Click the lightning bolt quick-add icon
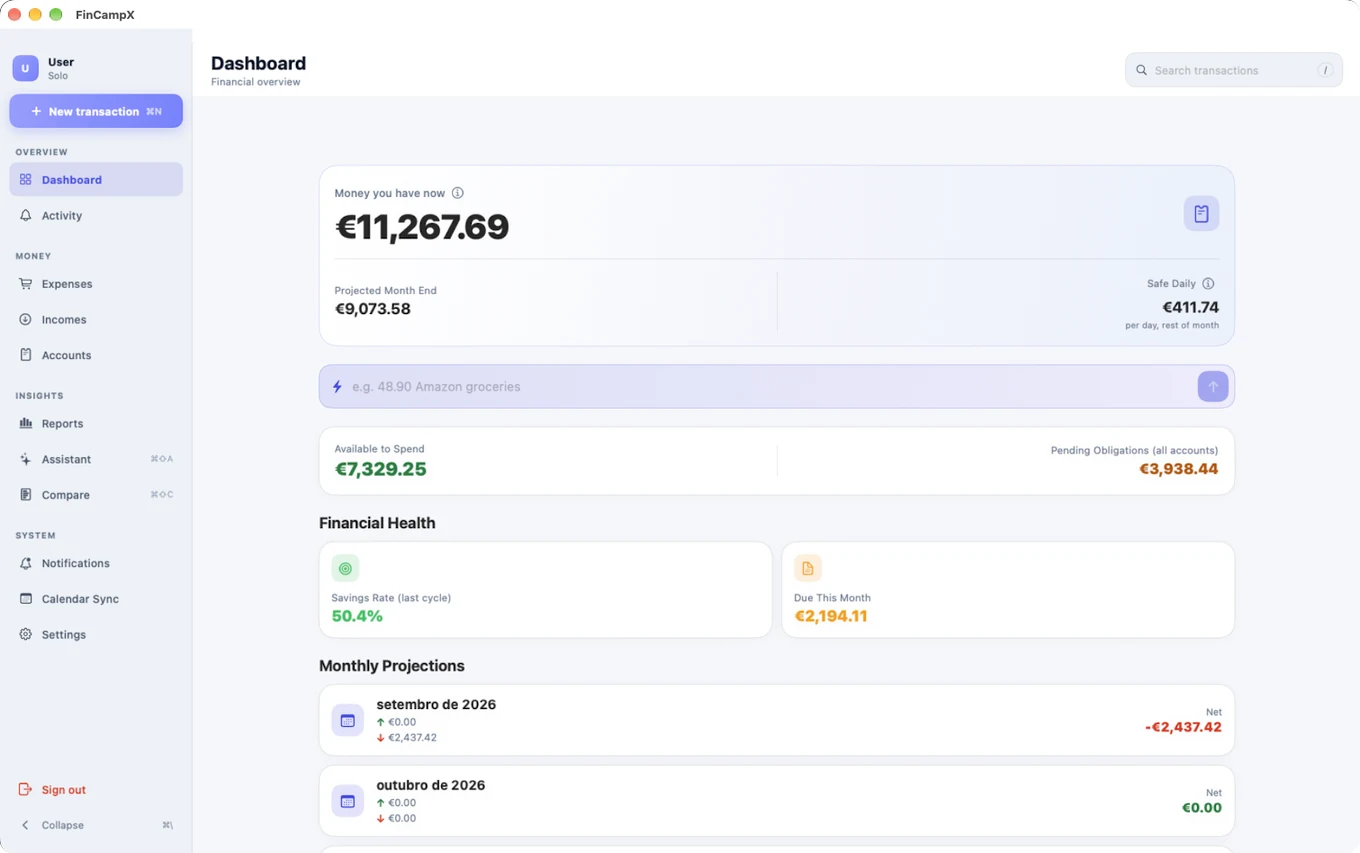 pyautogui.click(x=337, y=387)
